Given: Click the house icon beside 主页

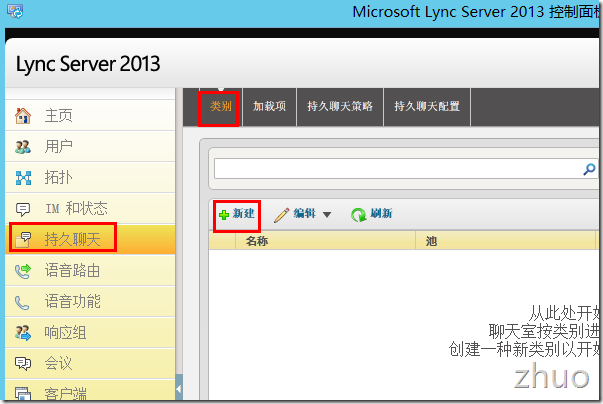Looking at the screenshot, I should 23,116.
